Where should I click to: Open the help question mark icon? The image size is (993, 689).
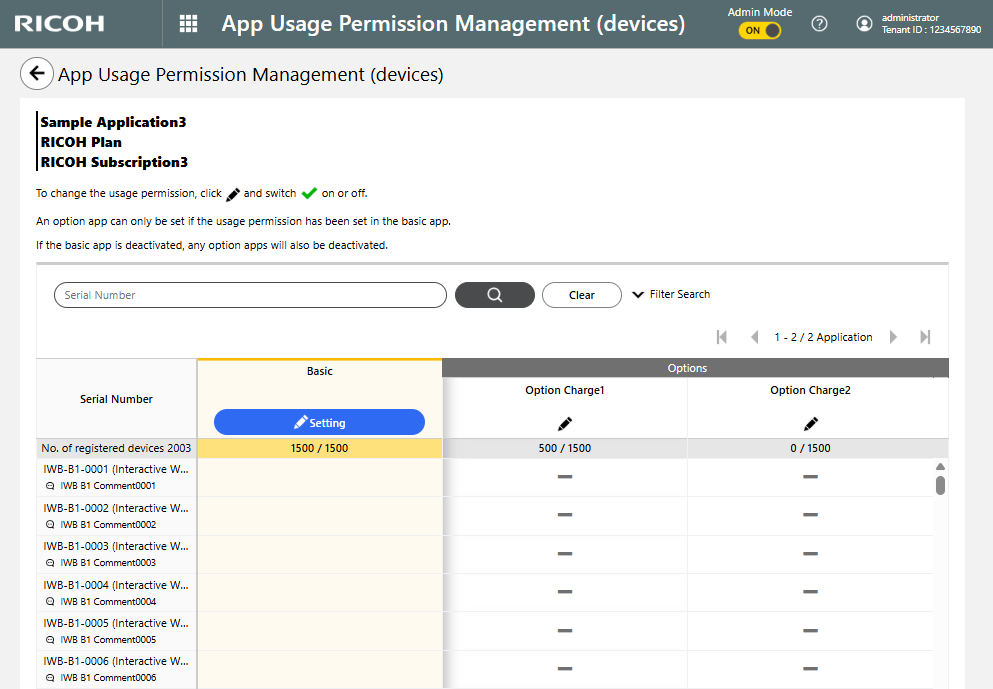[x=819, y=24]
